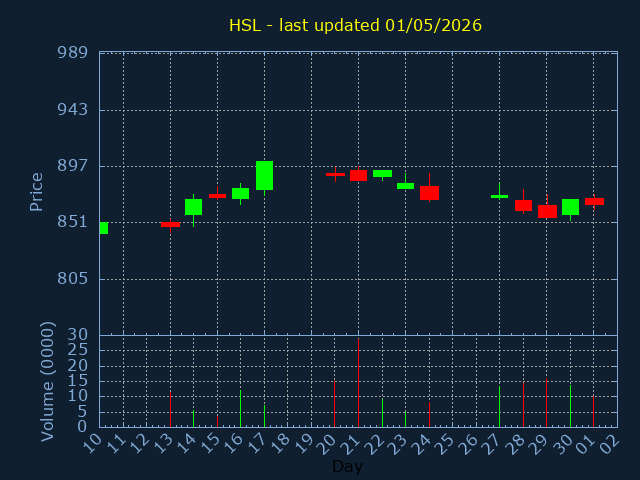Screen dimensions: 640x480
Task: Click the 0 volume axis label
Action: click(x=82, y=427)
